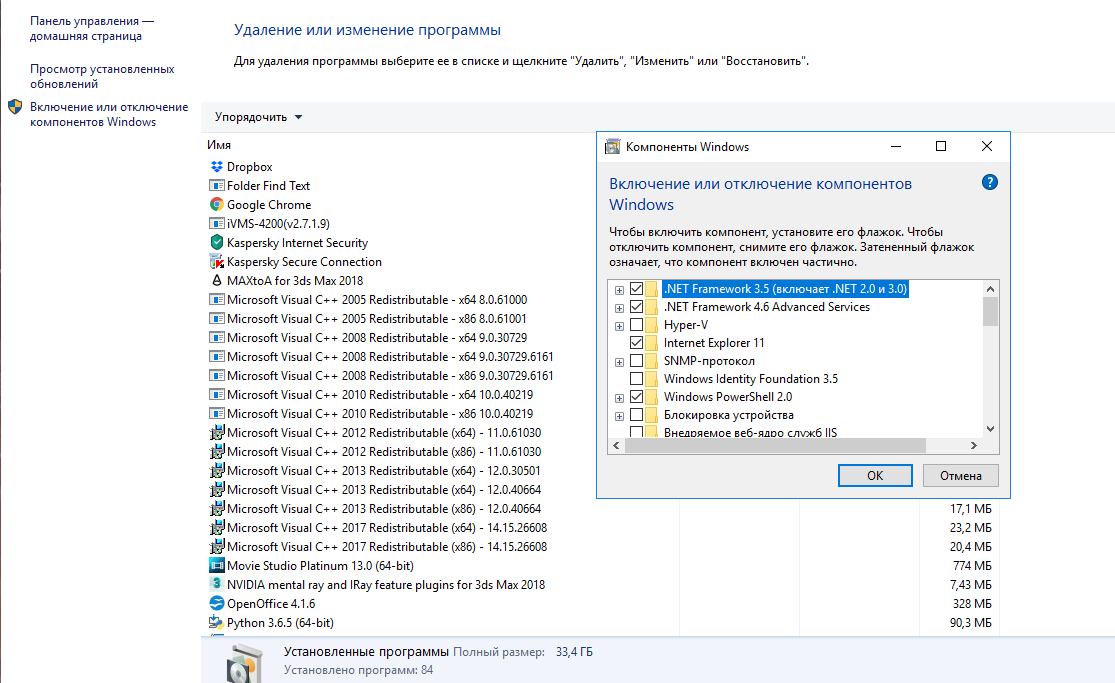1115x683 pixels.
Task: Enable the SNMP-протокол checkbox
Action: pyautogui.click(x=636, y=361)
